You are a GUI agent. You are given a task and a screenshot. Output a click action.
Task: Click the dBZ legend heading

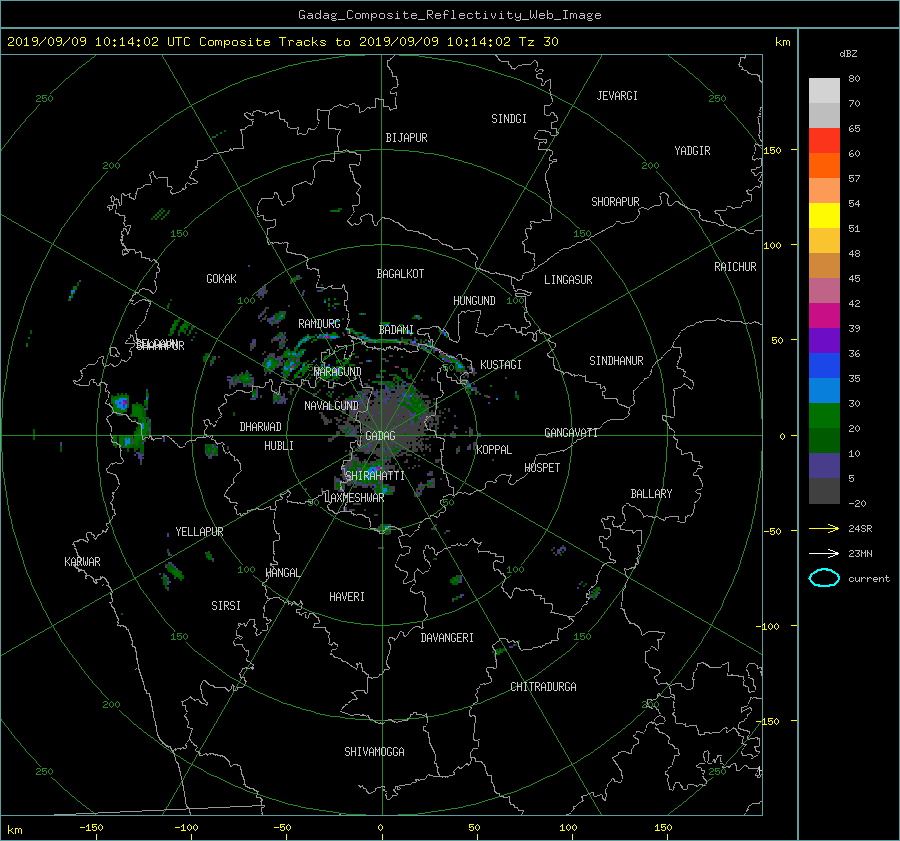pos(848,53)
